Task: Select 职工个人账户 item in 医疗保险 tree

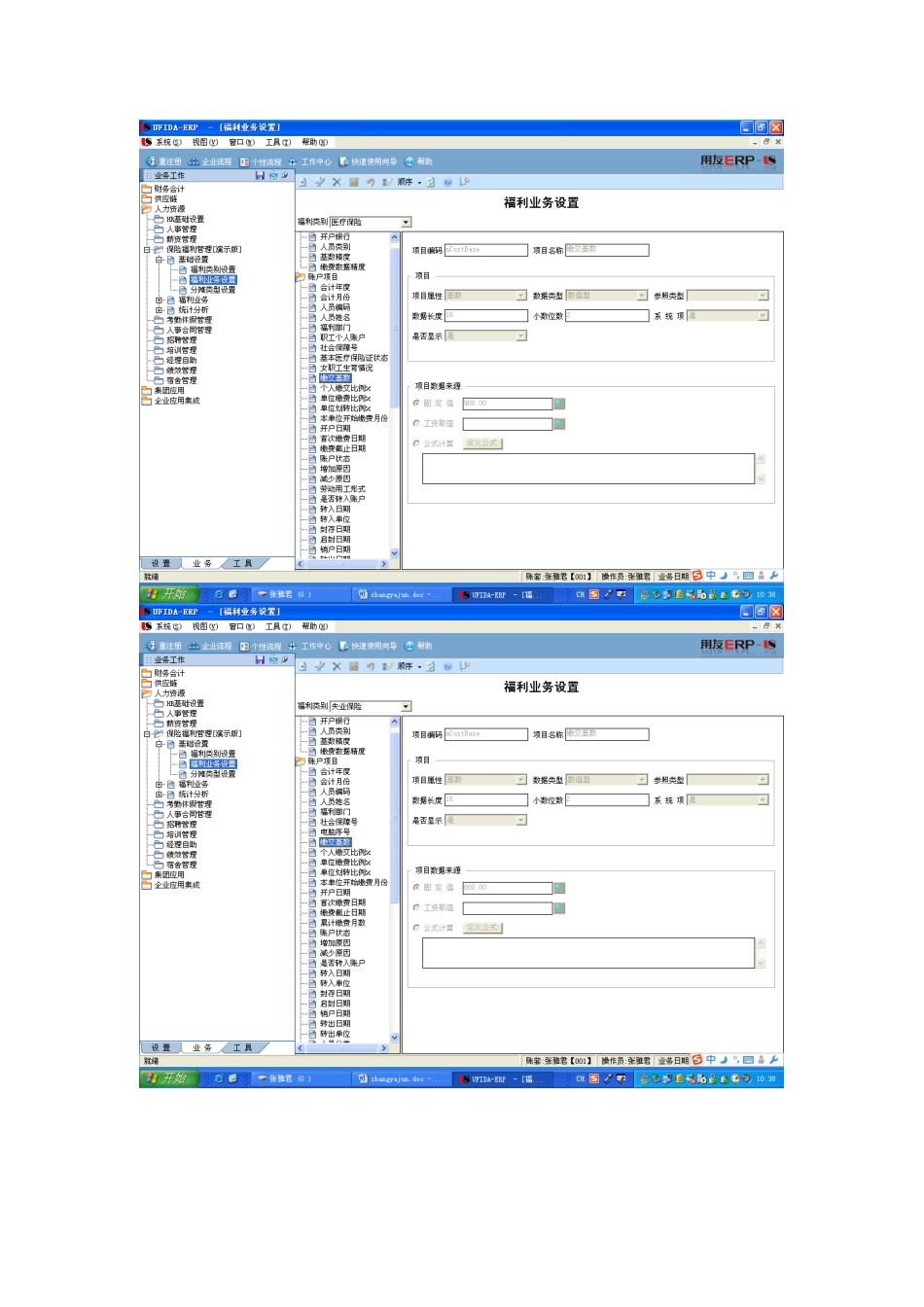Action: click(342, 337)
